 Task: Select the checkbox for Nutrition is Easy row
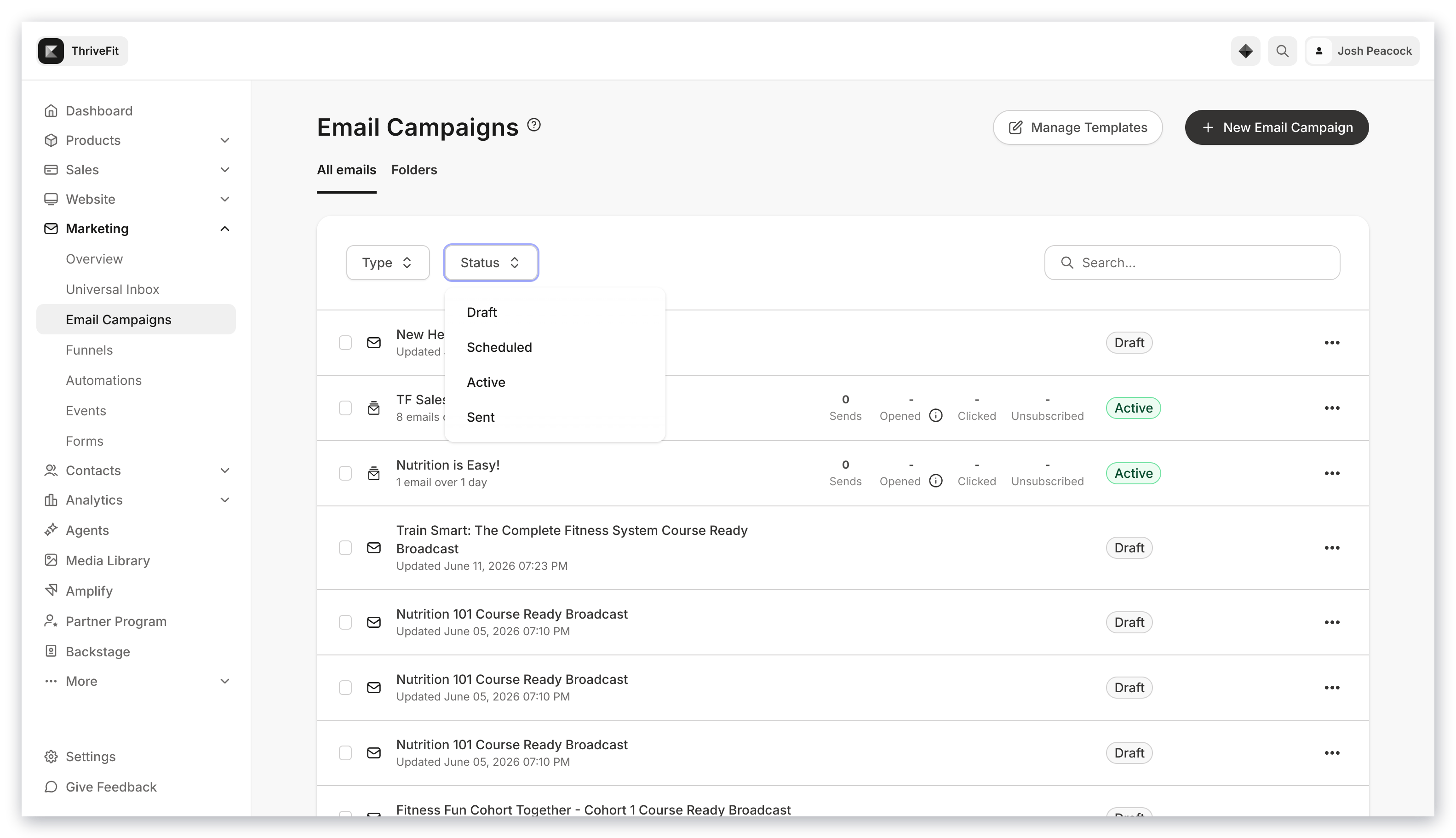[x=345, y=474]
